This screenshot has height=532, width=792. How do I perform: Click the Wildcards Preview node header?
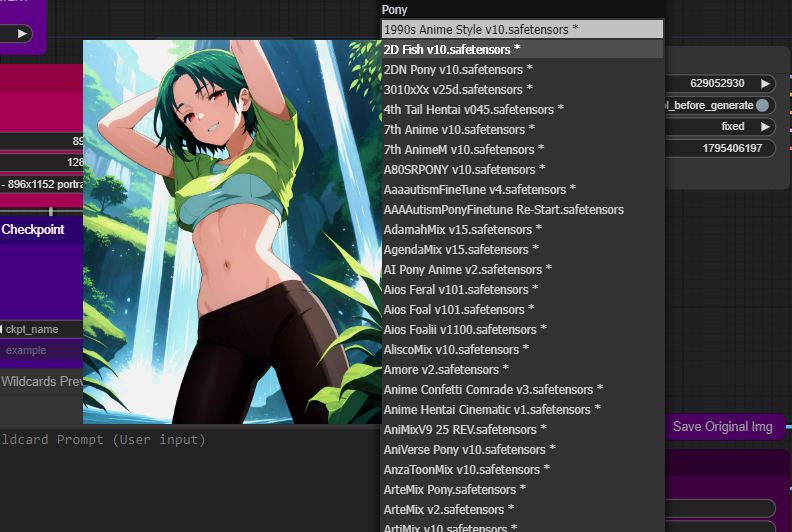tap(41, 381)
